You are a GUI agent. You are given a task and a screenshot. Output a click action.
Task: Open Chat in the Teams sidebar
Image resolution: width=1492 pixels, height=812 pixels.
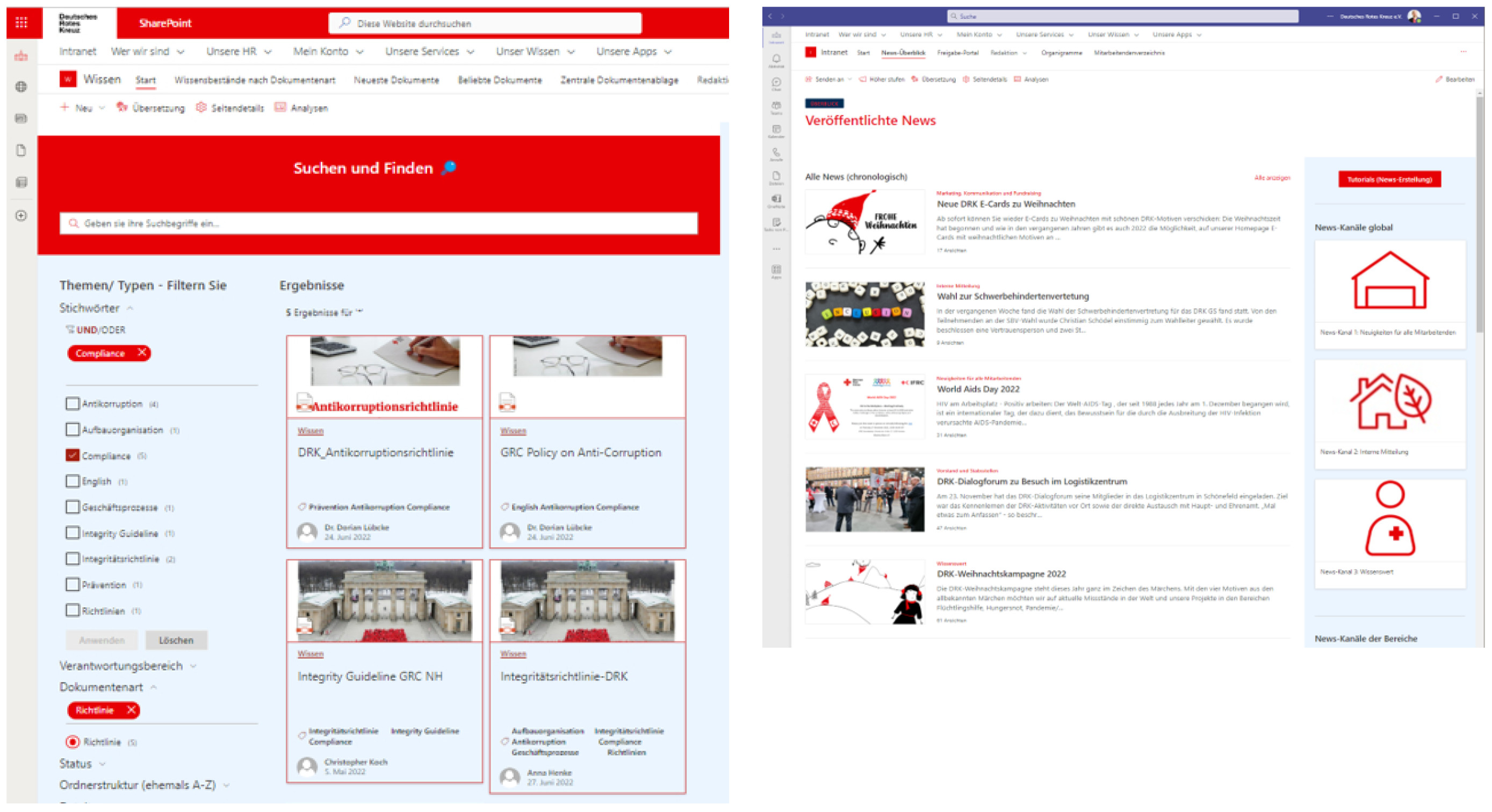coord(776,84)
